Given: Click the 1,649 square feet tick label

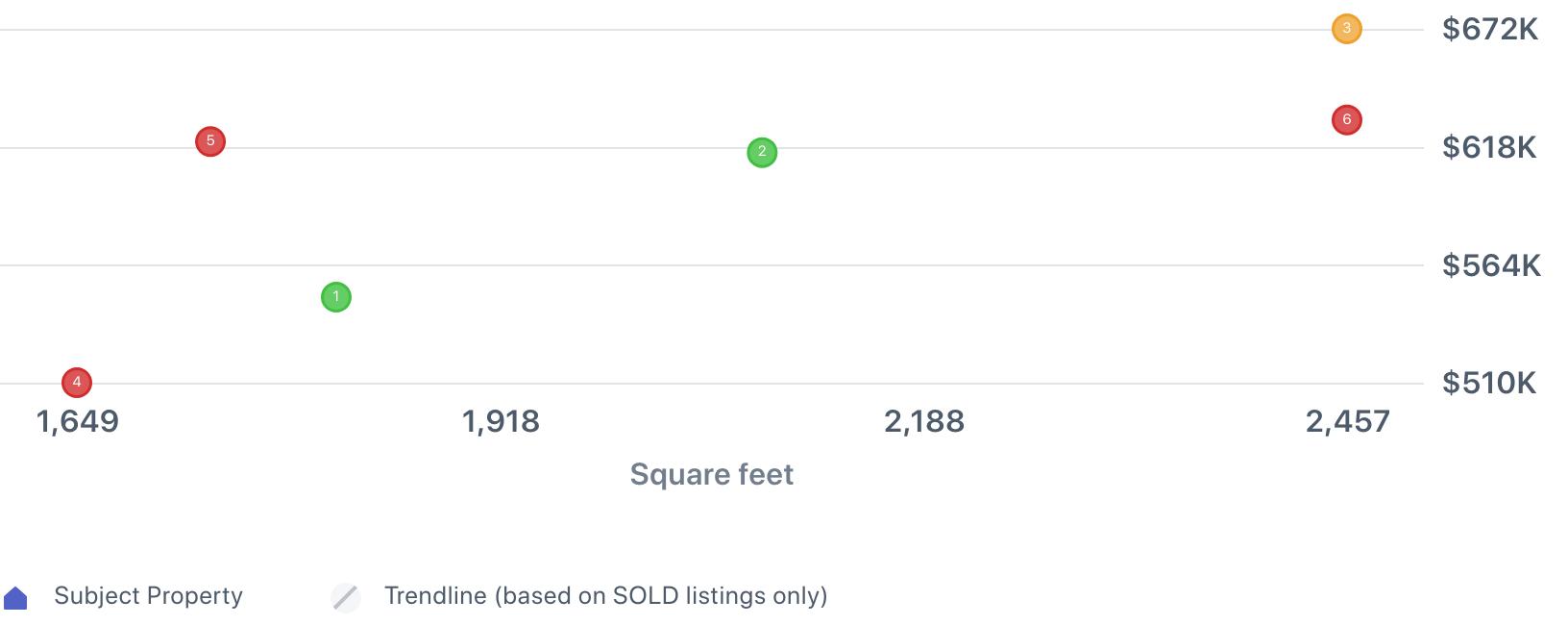Looking at the screenshot, I should 77,421.
